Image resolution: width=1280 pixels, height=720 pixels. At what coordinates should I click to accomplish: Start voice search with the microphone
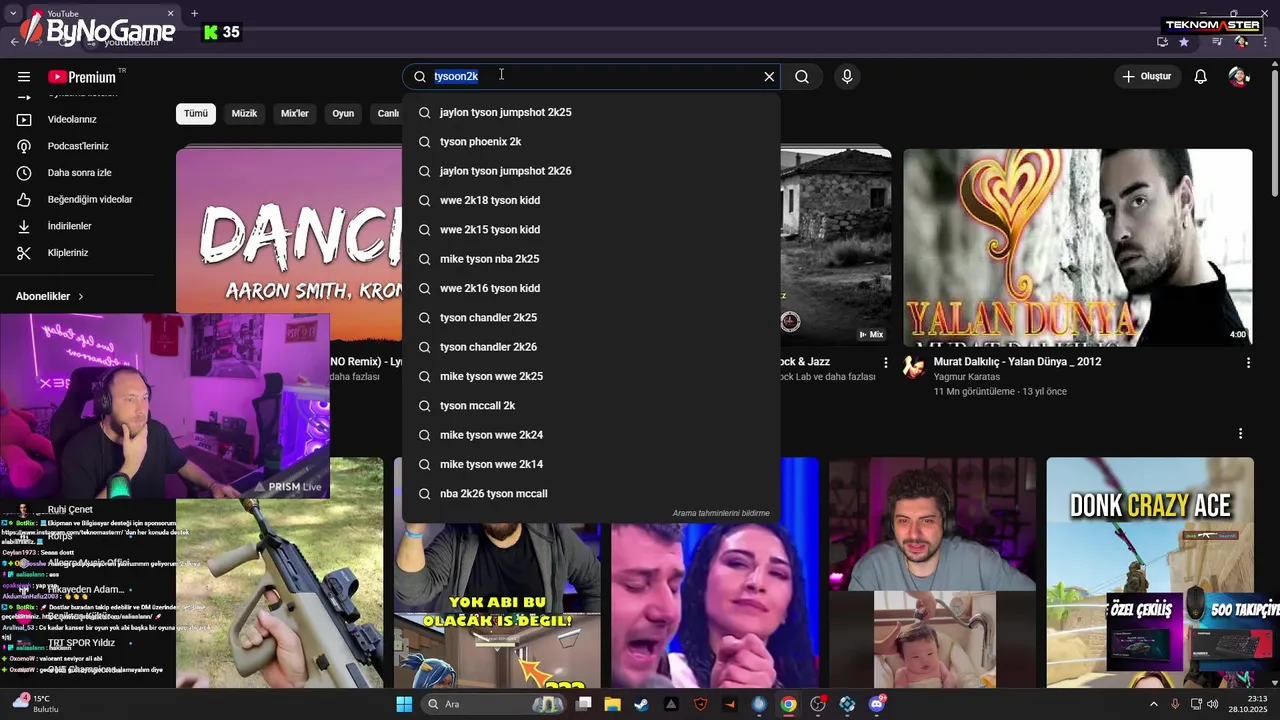847,77
